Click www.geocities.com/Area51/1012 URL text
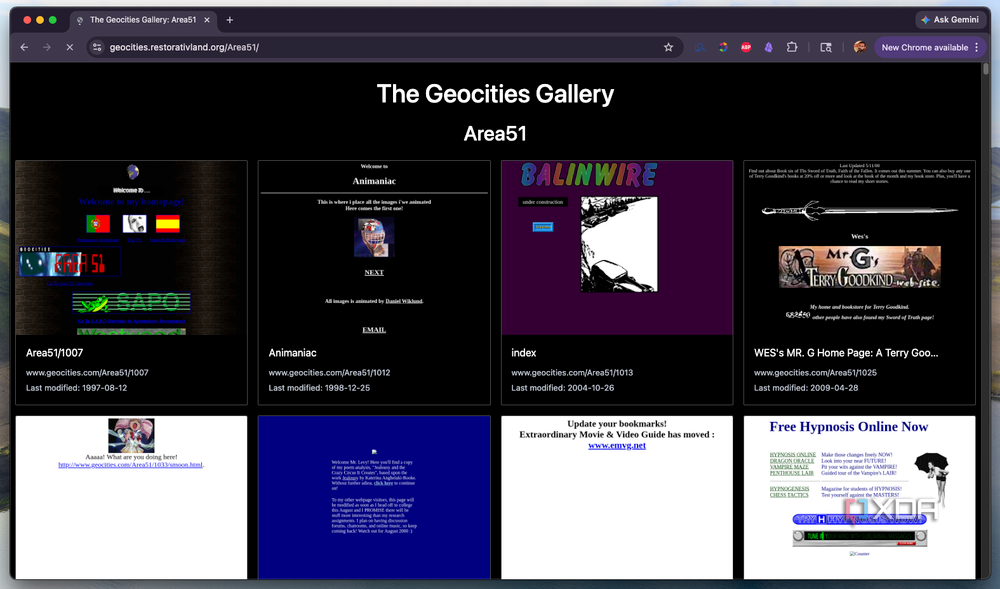The width and height of the screenshot is (1000, 589). tap(329, 372)
